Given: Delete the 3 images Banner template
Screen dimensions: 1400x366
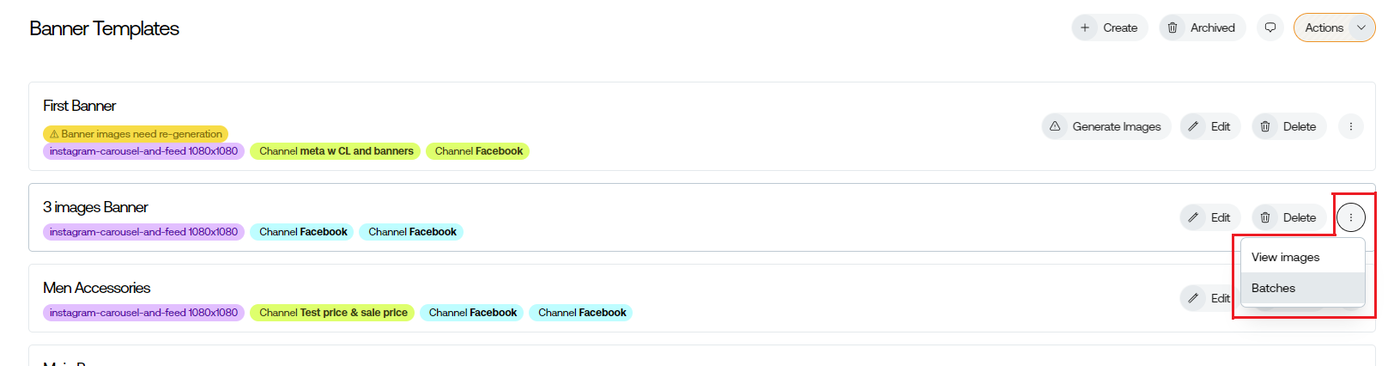Looking at the screenshot, I should click(1289, 217).
